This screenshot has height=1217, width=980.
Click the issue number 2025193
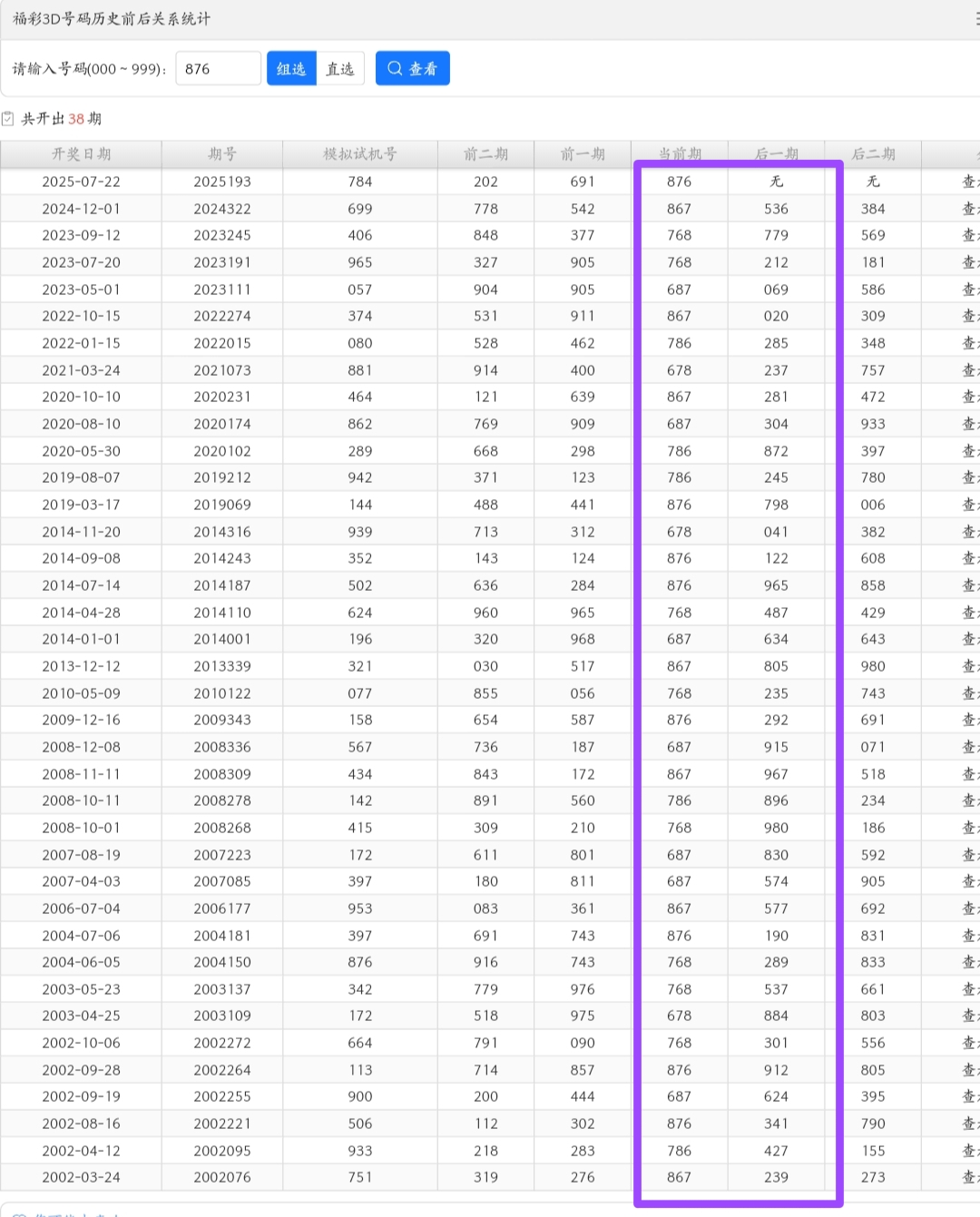pos(222,182)
